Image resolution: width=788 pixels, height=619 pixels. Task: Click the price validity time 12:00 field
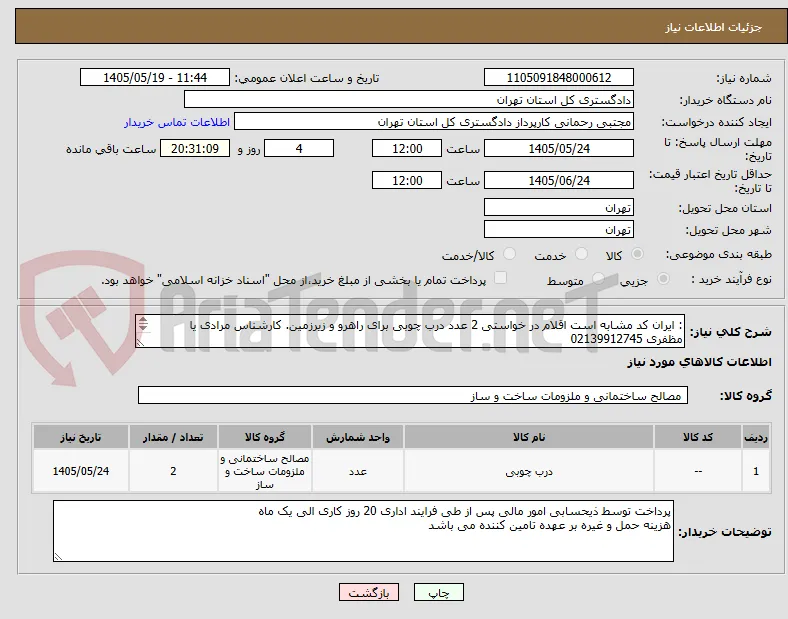coord(407,180)
